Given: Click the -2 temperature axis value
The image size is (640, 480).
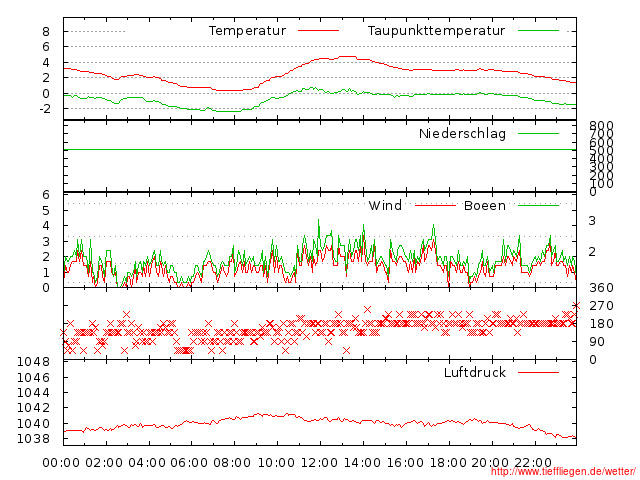Looking at the screenshot, I should click(x=44, y=109).
